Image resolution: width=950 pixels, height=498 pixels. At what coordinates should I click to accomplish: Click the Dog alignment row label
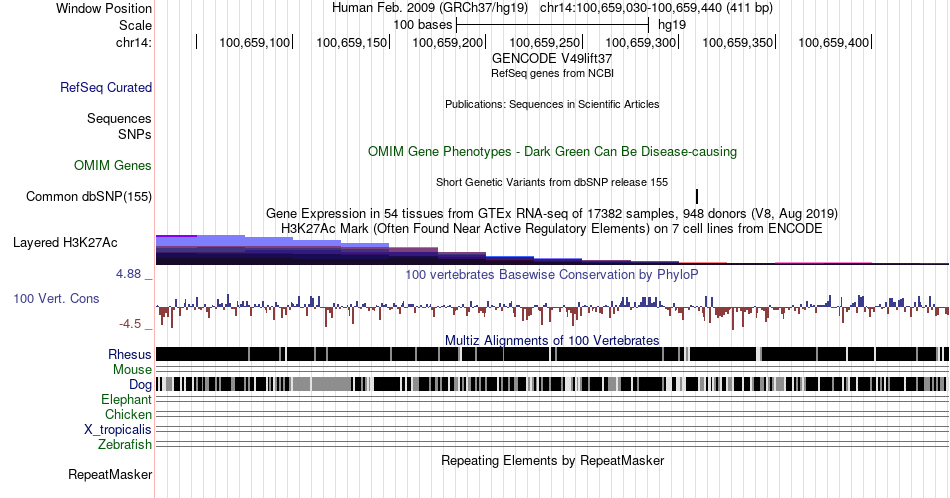[x=140, y=384]
